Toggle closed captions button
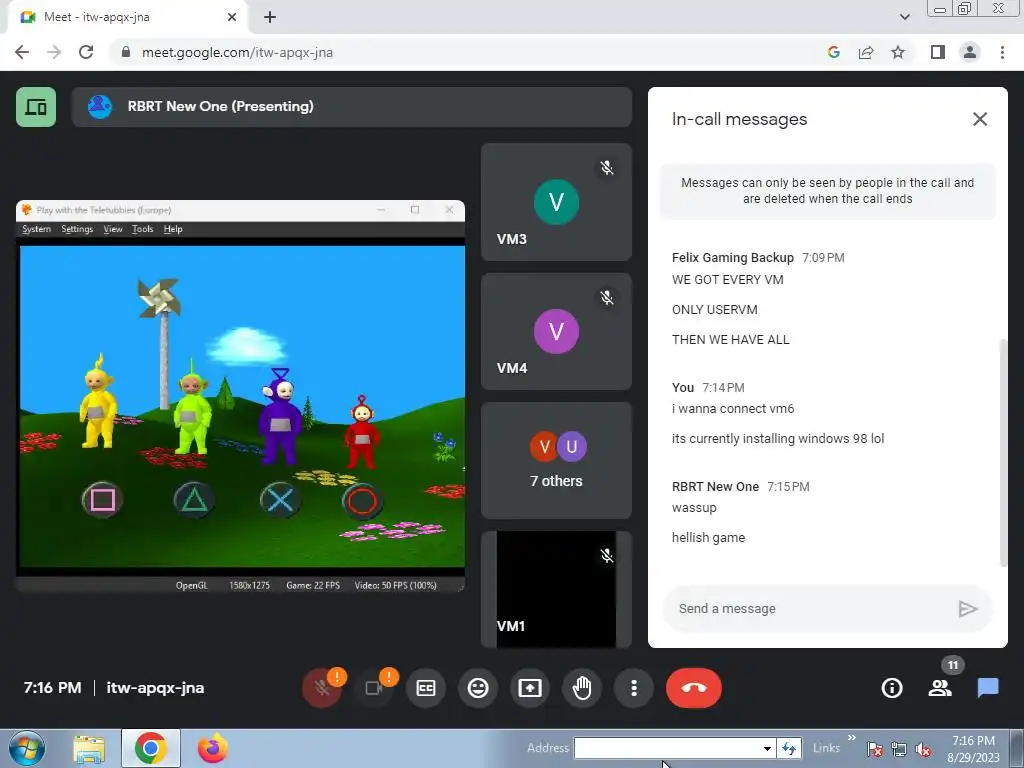Screen dimensions: 1024x768 coord(426,688)
